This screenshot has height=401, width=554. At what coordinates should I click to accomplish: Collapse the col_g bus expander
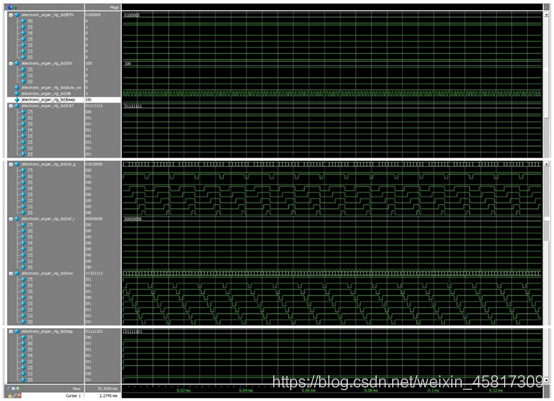(x=11, y=165)
